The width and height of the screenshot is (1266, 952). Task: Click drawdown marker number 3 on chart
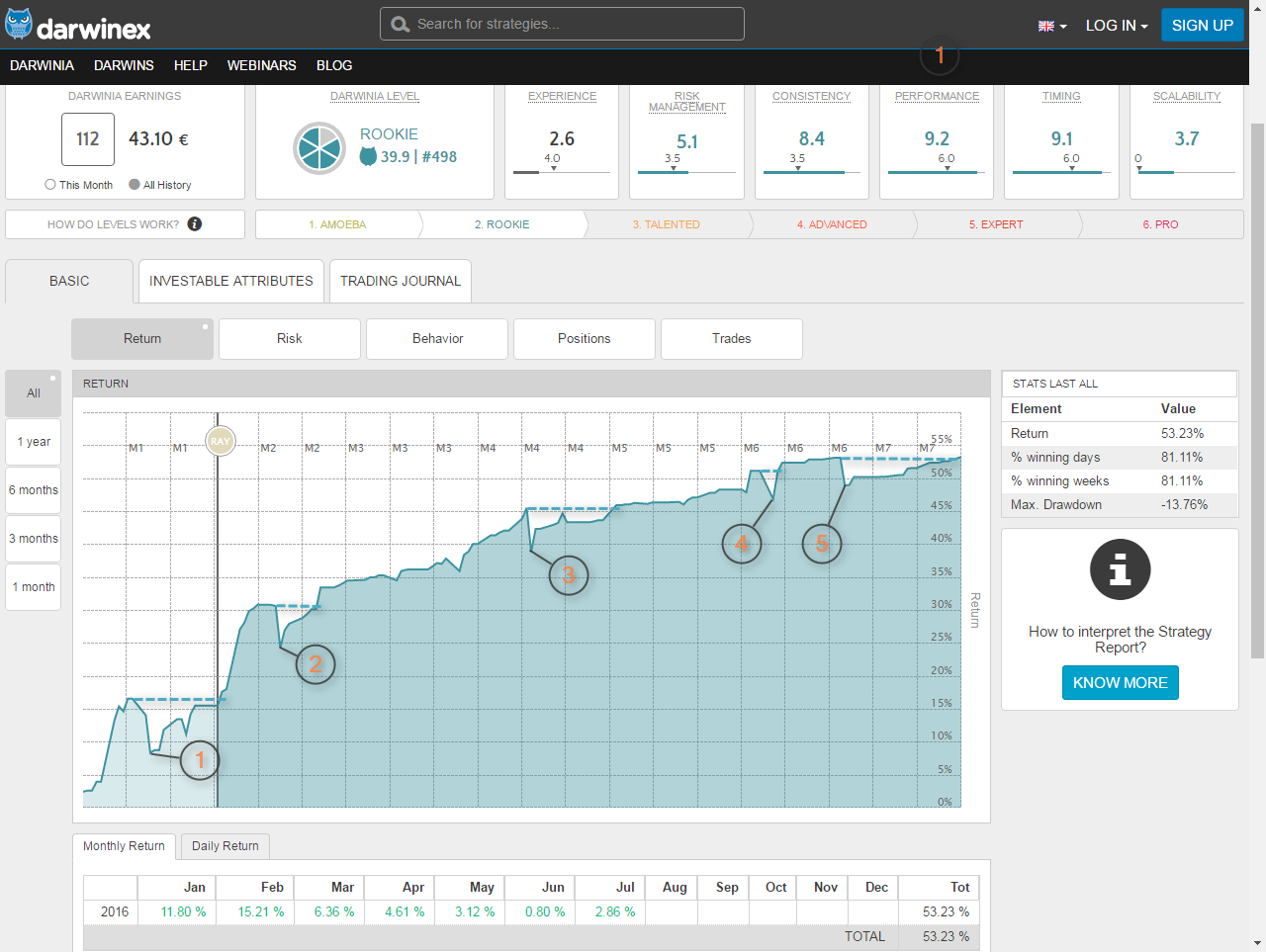click(569, 574)
